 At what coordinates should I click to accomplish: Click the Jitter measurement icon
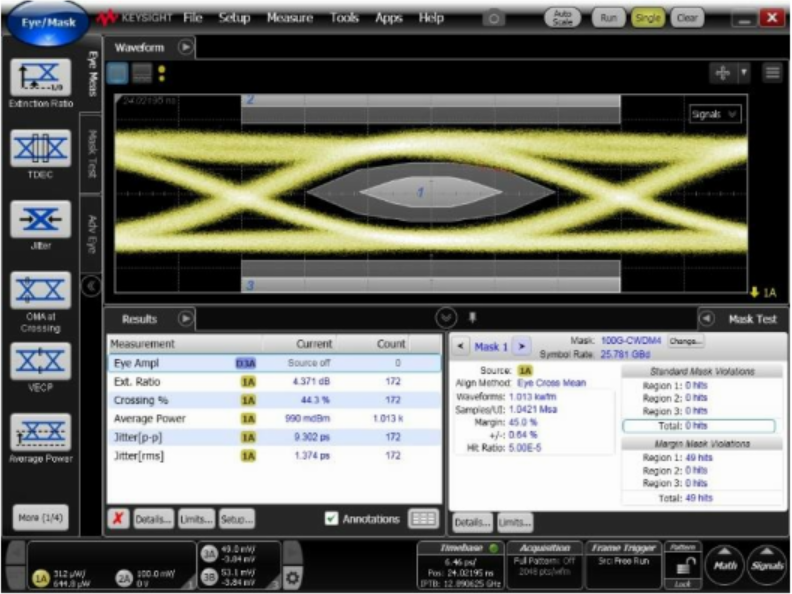[x=40, y=219]
